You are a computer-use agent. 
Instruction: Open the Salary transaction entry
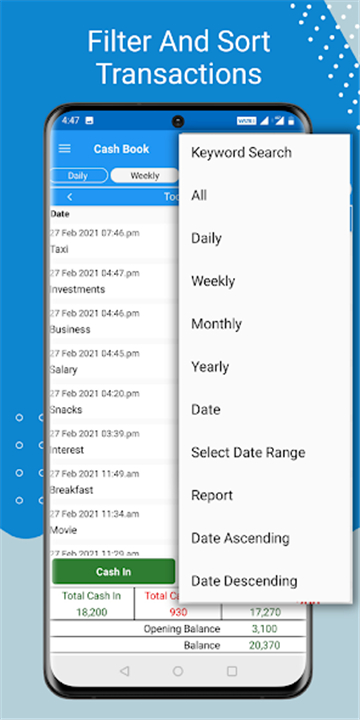114,363
